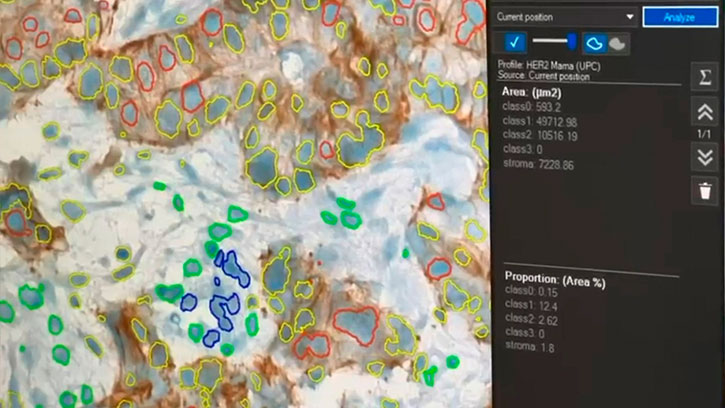
Task: Select the class2 area value 10516.19
Action: (x=556, y=135)
